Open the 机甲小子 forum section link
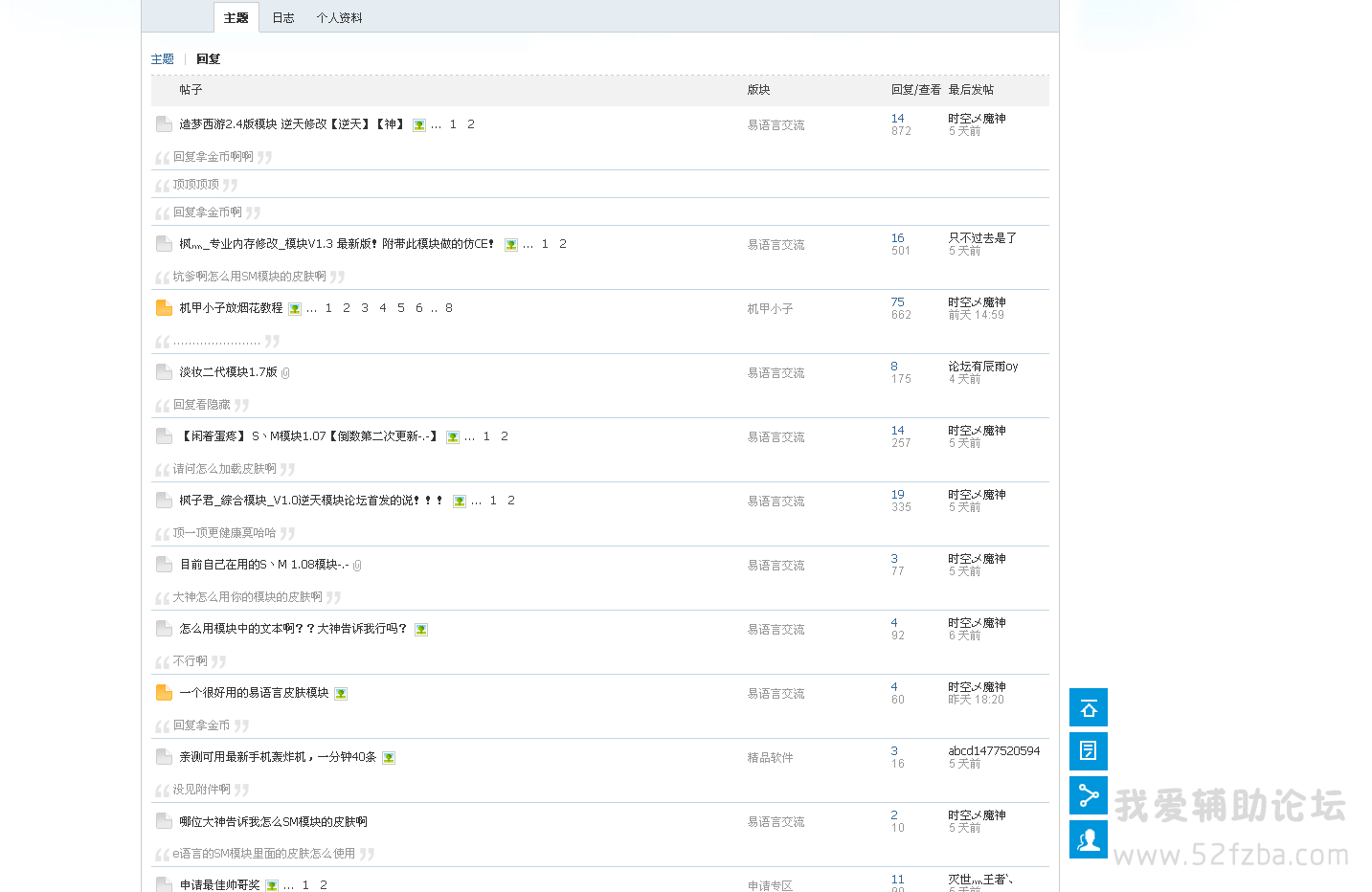 [770, 309]
